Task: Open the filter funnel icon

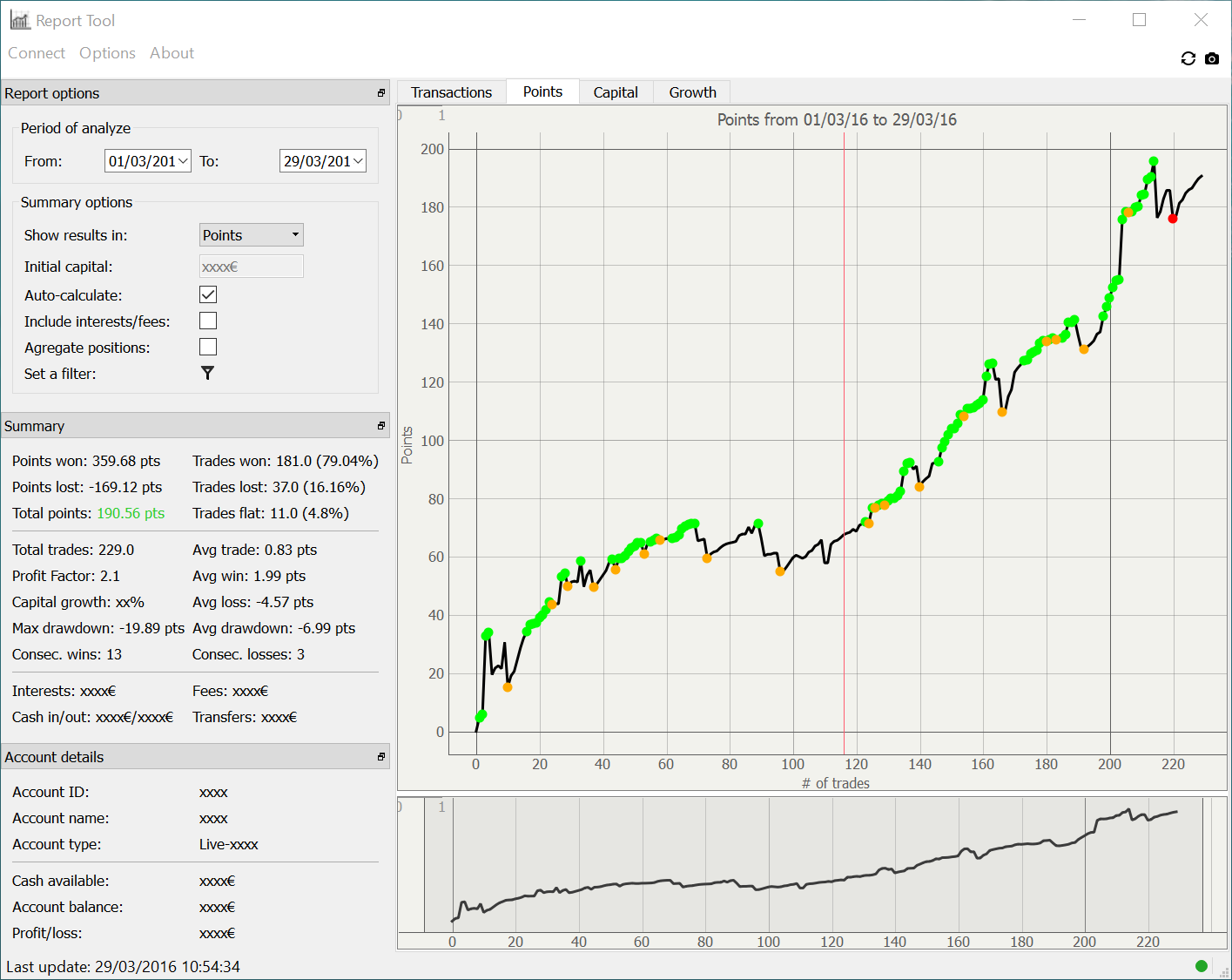Action: click(207, 373)
